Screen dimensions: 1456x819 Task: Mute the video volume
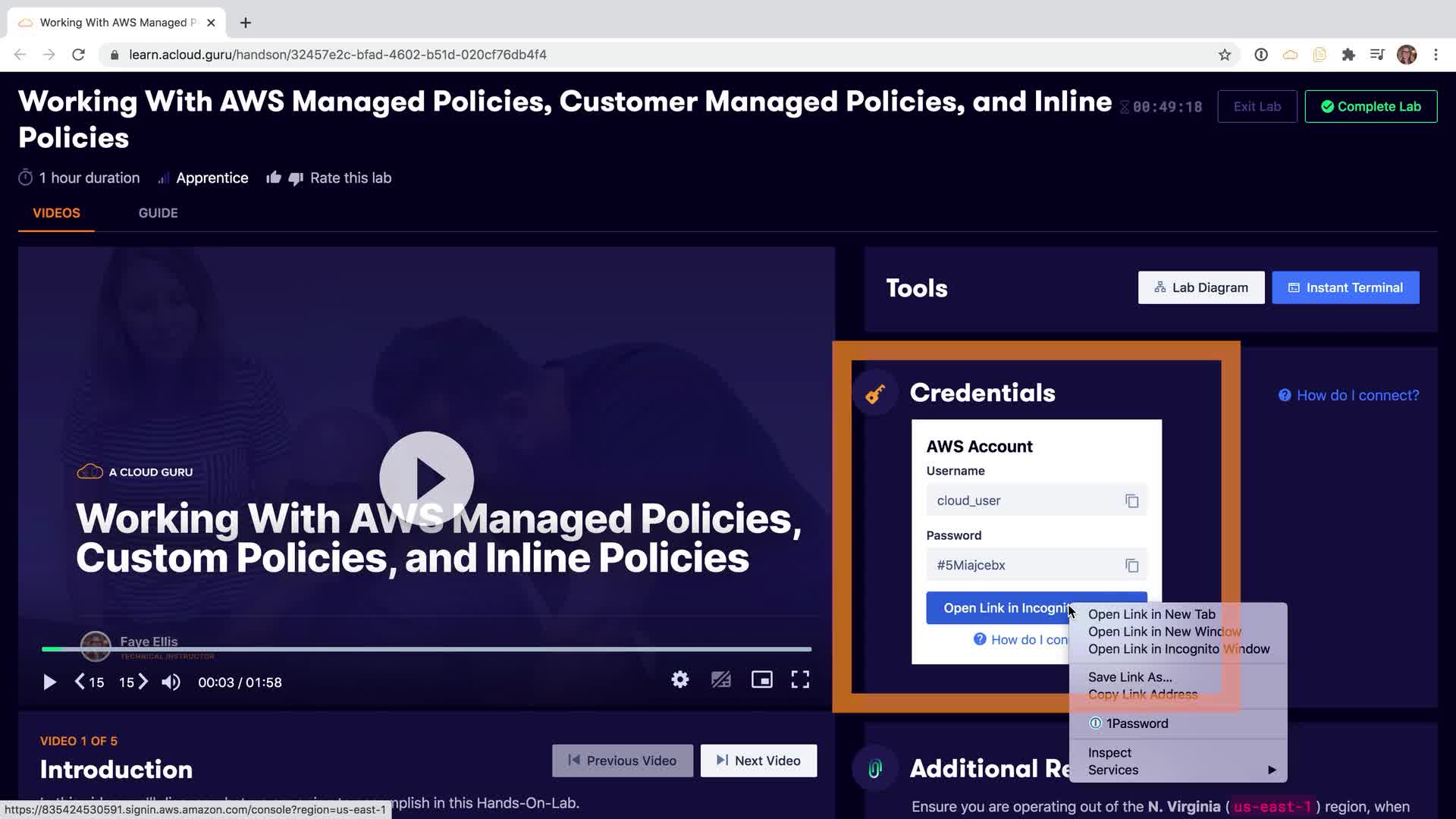point(171,682)
